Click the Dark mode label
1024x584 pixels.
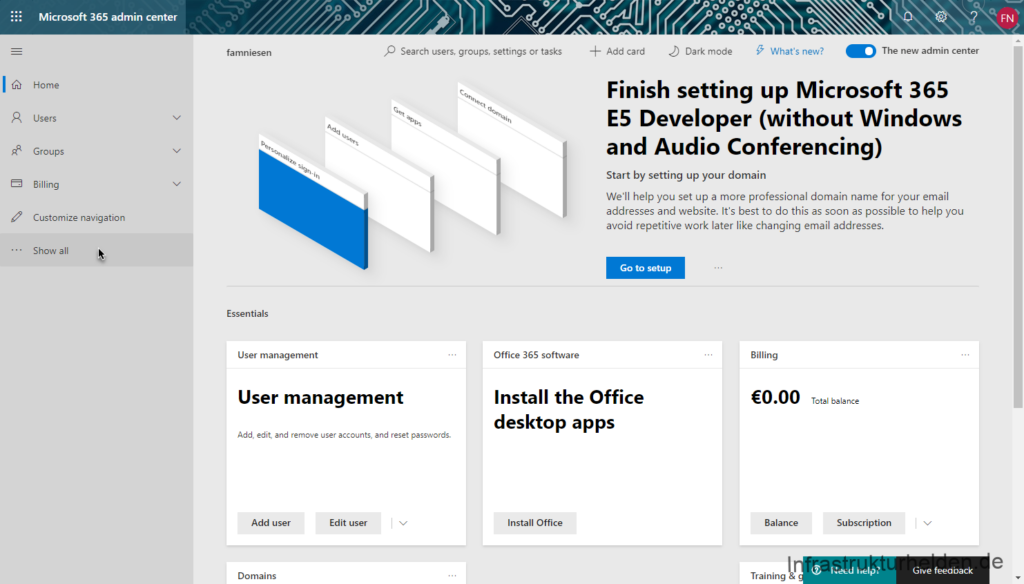click(708, 51)
